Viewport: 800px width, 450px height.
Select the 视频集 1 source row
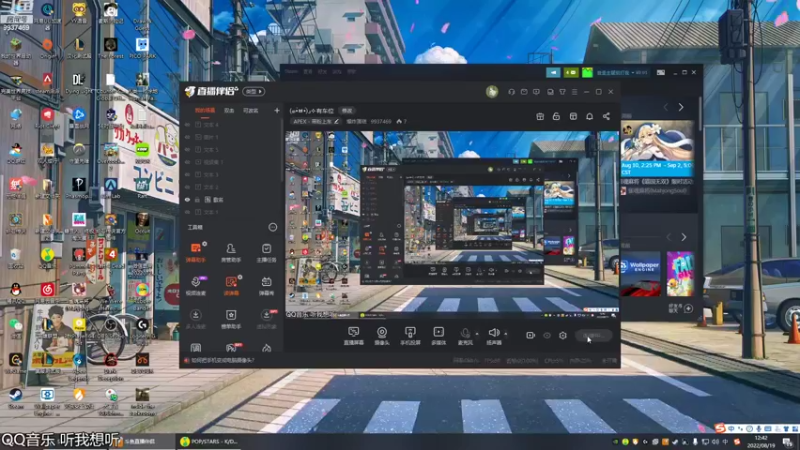click(x=230, y=162)
